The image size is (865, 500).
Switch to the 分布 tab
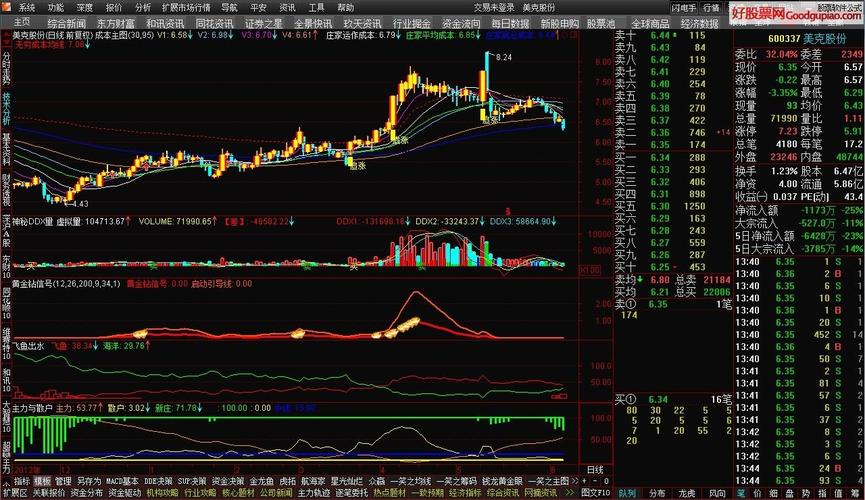(657, 493)
